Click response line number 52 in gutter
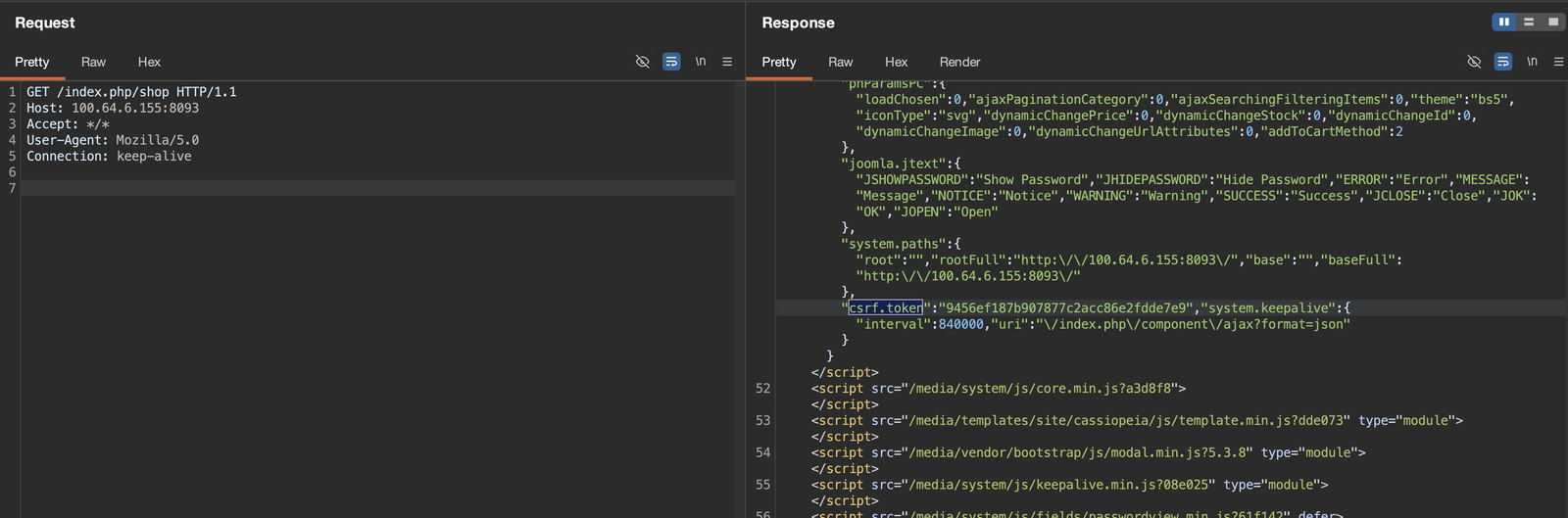 [763, 389]
